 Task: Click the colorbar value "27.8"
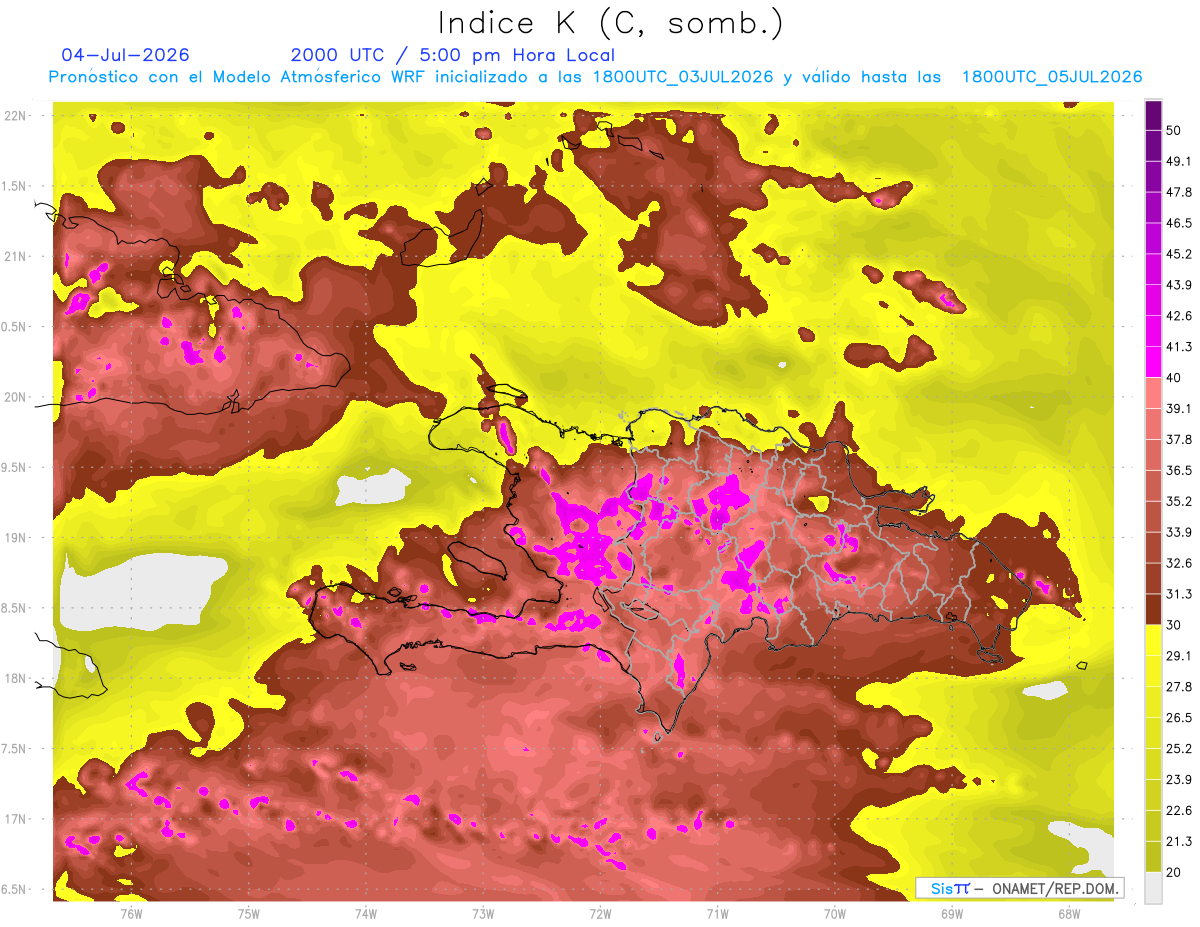tap(1179, 687)
